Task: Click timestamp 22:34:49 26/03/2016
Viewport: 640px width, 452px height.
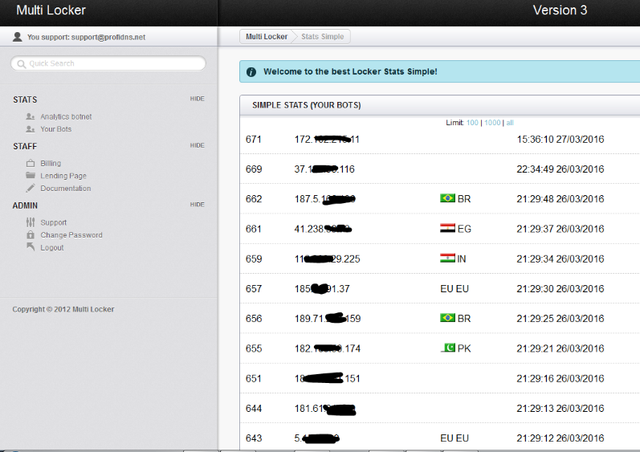Action: 560,169
